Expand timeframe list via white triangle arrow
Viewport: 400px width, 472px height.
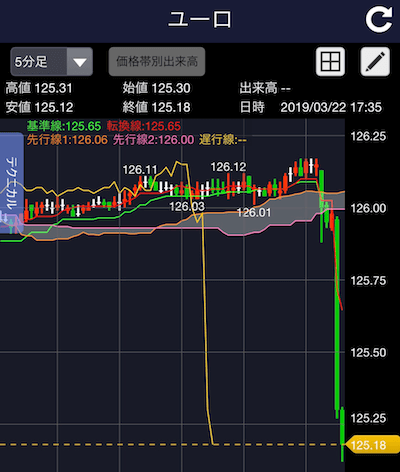coord(80,62)
